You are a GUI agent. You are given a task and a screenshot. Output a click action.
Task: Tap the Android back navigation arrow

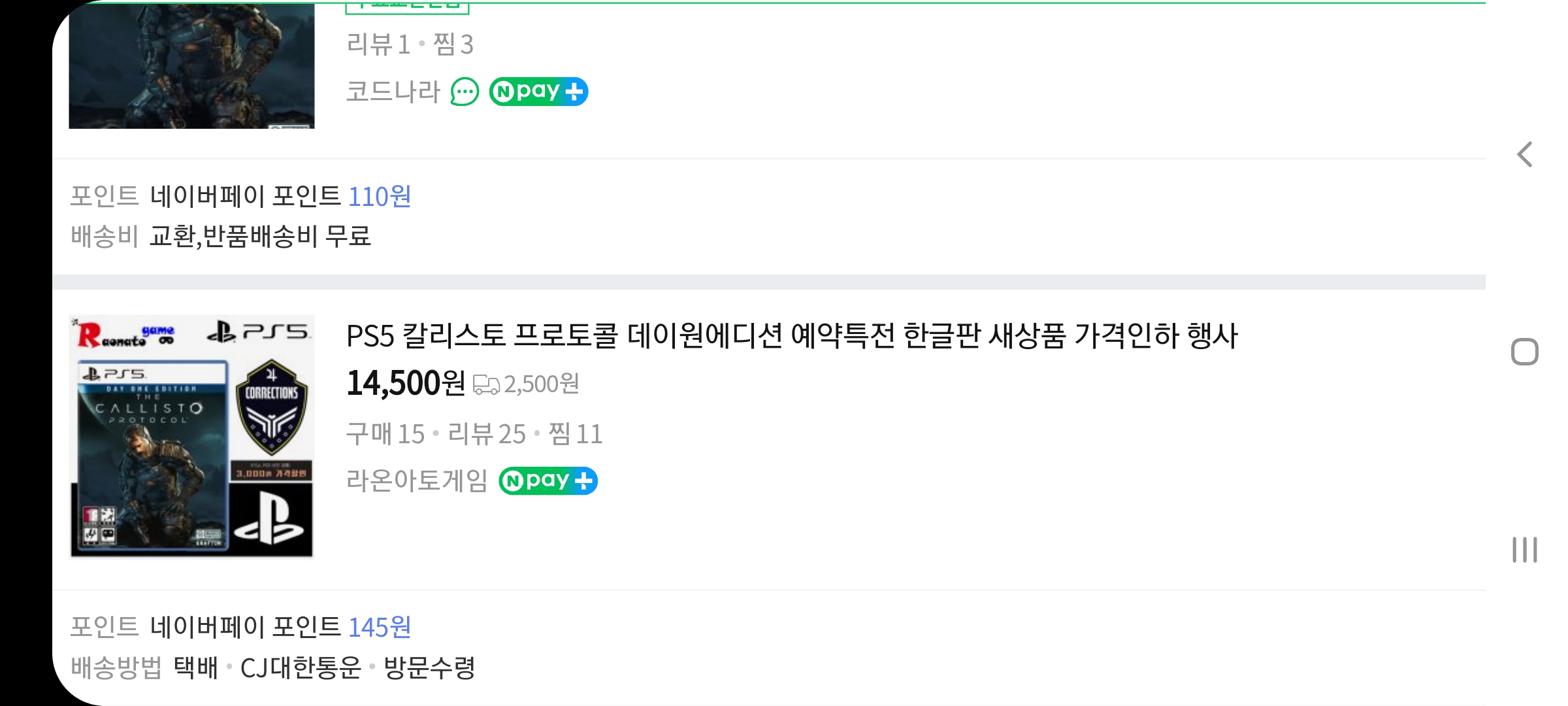click(x=1525, y=155)
